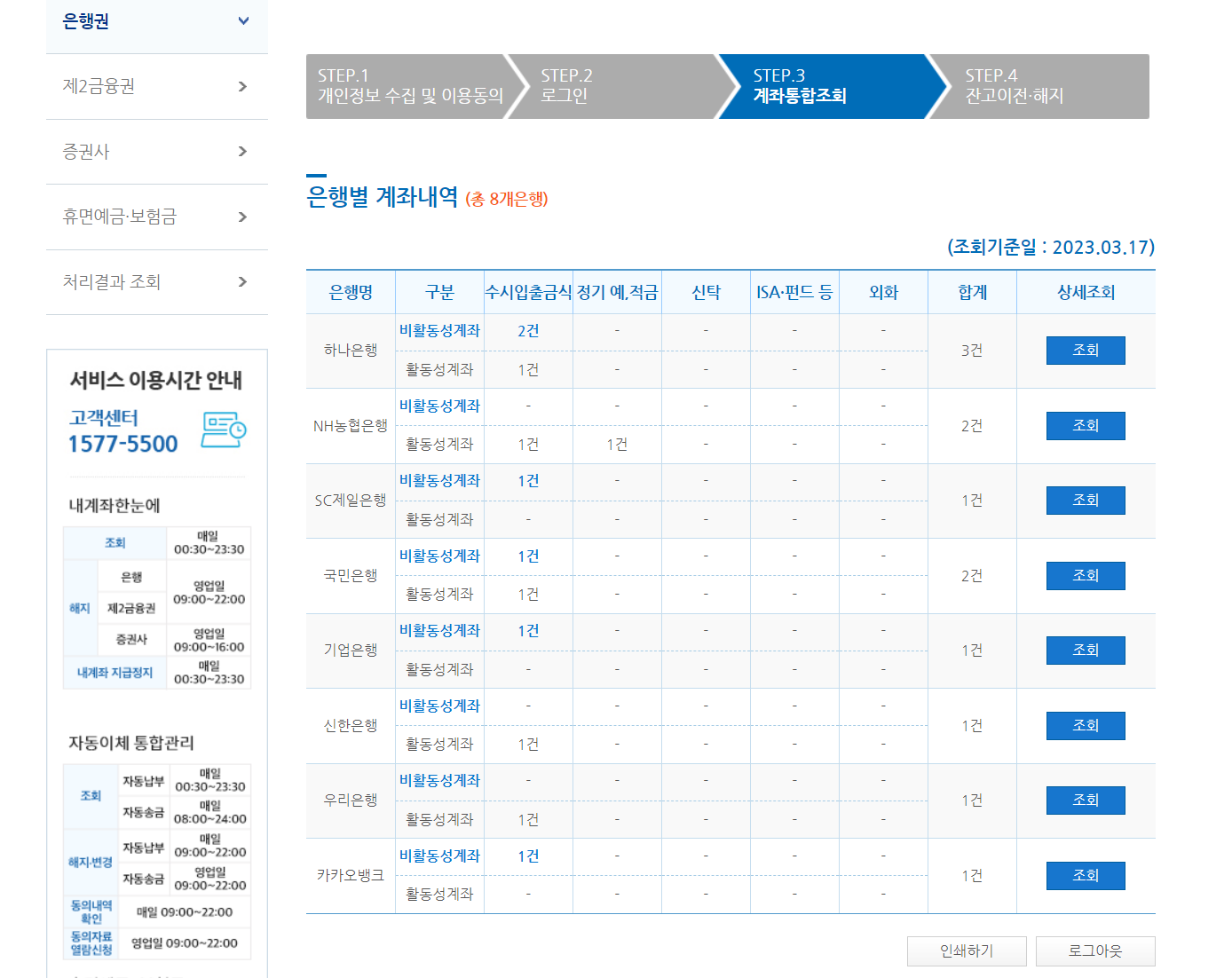
Task: Click the 수시입출금식 column header
Action: (528, 292)
